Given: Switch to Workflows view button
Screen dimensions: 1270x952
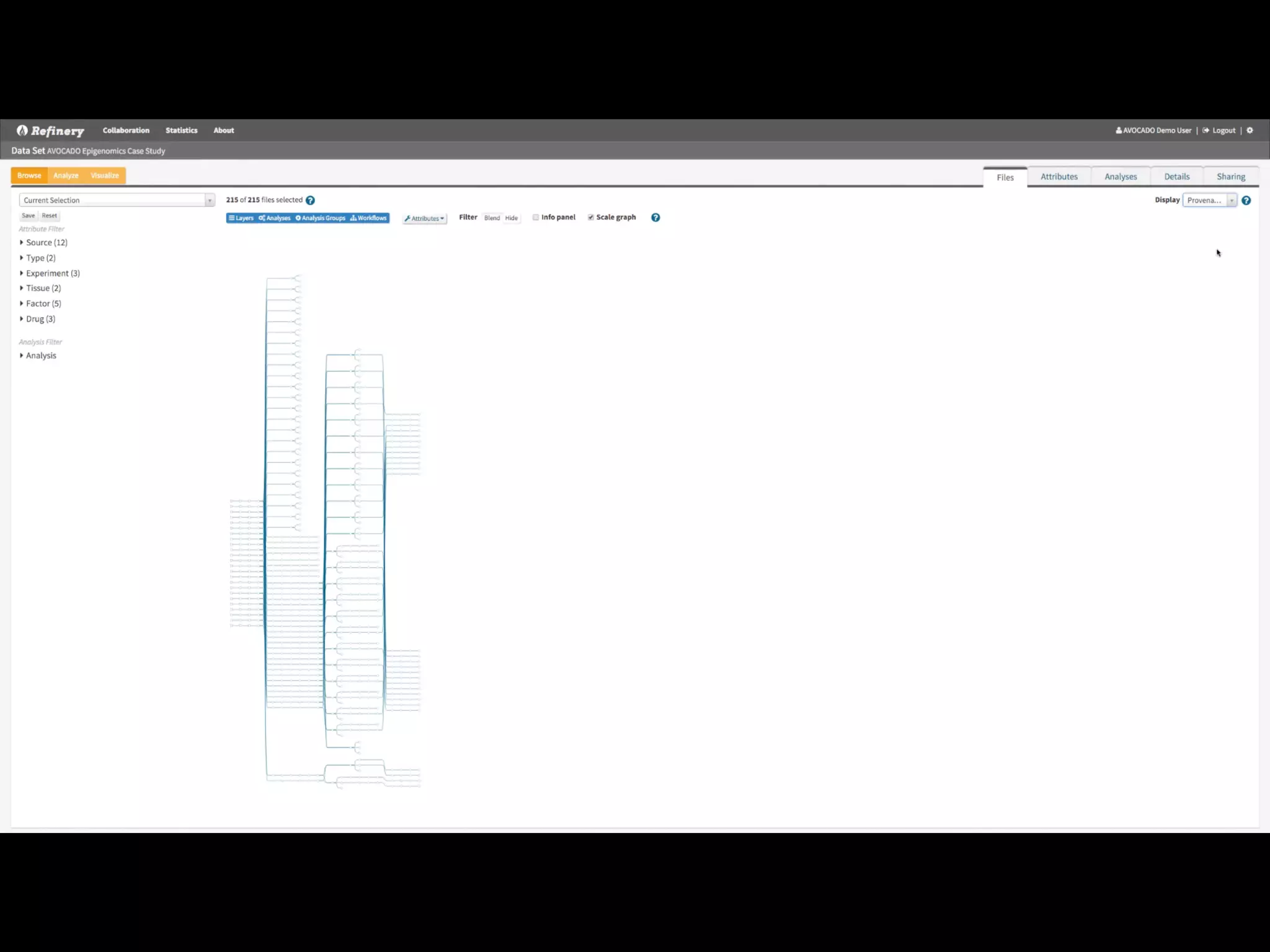Looking at the screenshot, I should pyautogui.click(x=369, y=218).
